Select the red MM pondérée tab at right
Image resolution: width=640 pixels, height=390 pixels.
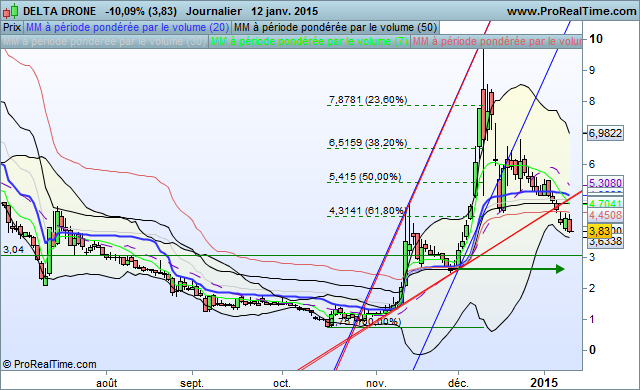497,41
